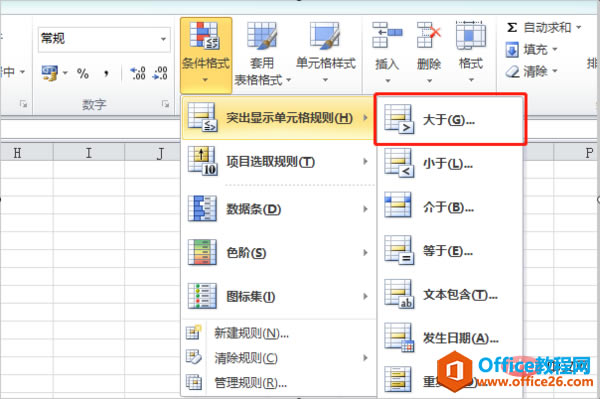
Task: Click the 格式 format cells icon
Action: pos(471,35)
